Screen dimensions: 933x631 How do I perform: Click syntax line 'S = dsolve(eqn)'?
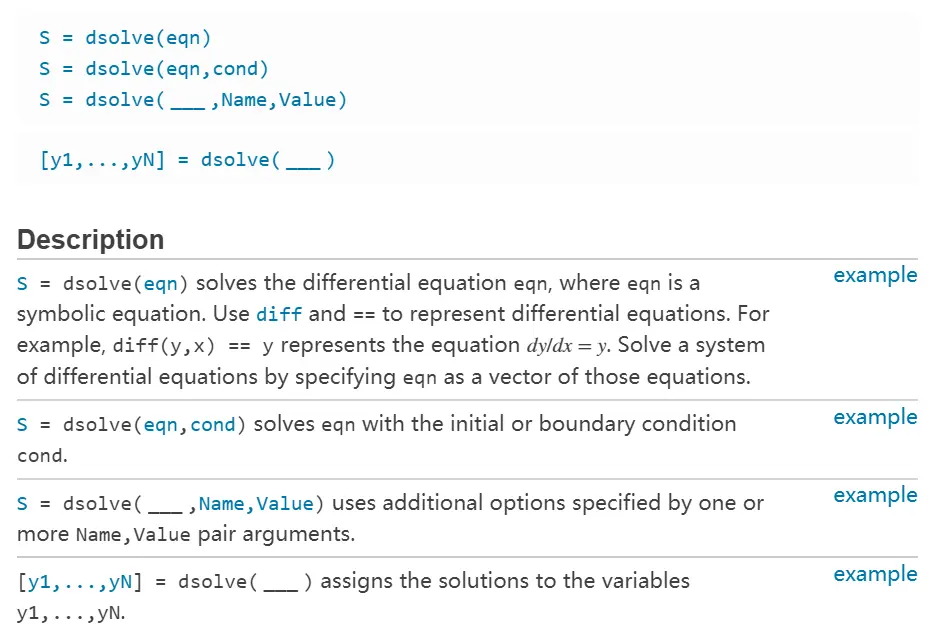[125, 38]
